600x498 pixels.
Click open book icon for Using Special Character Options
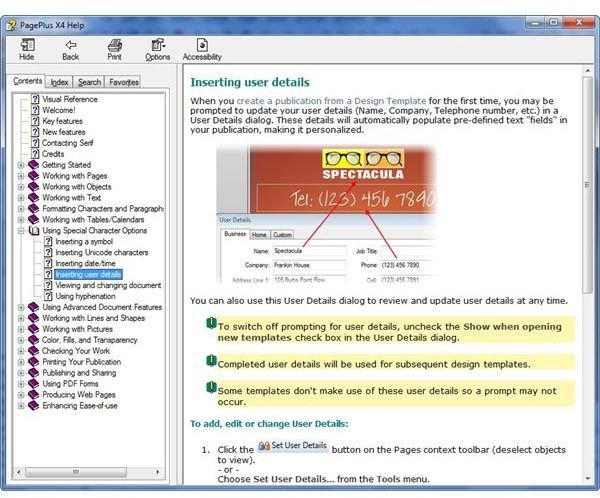pyautogui.click(x=34, y=230)
